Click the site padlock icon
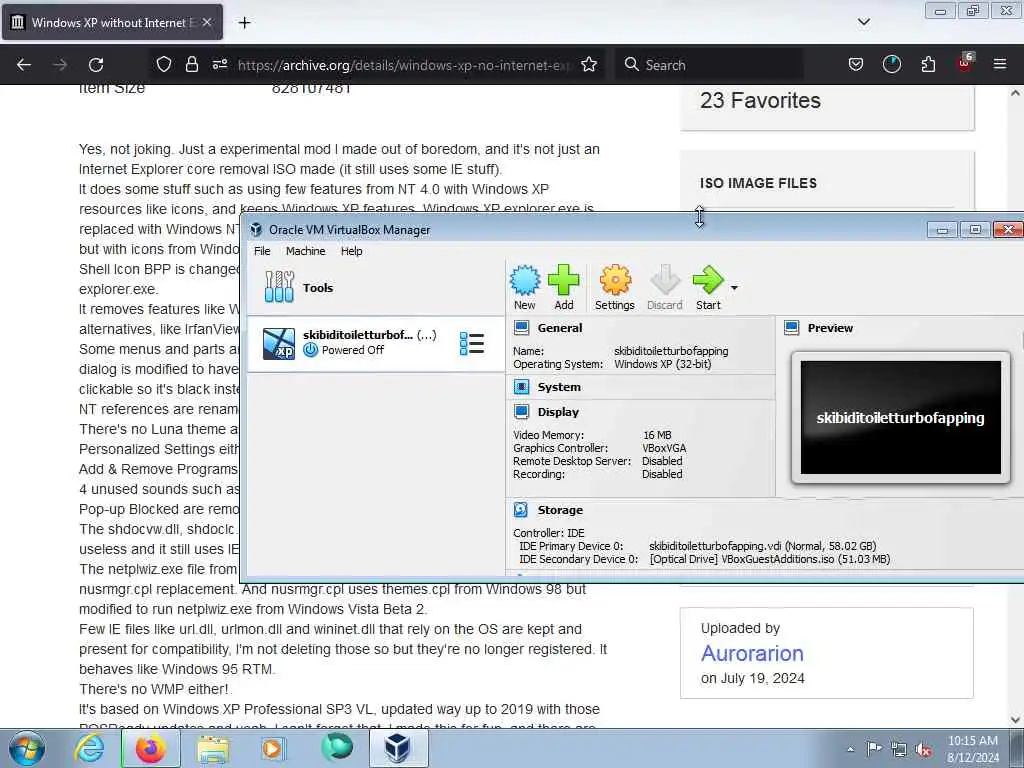This screenshot has height=768, width=1024. pyautogui.click(x=191, y=64)
